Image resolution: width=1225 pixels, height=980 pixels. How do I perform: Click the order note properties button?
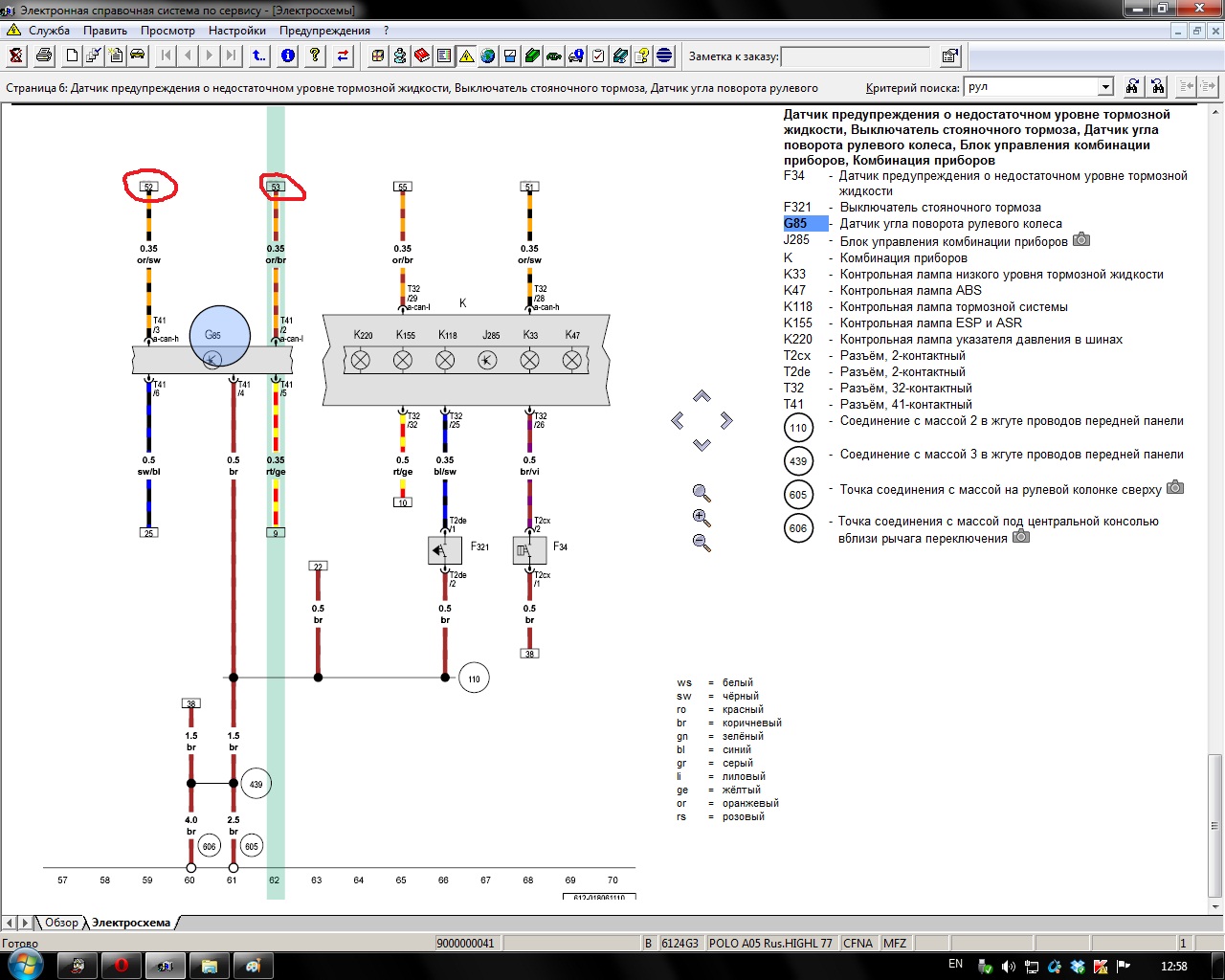pyautogui.click(x=949, y=56)
